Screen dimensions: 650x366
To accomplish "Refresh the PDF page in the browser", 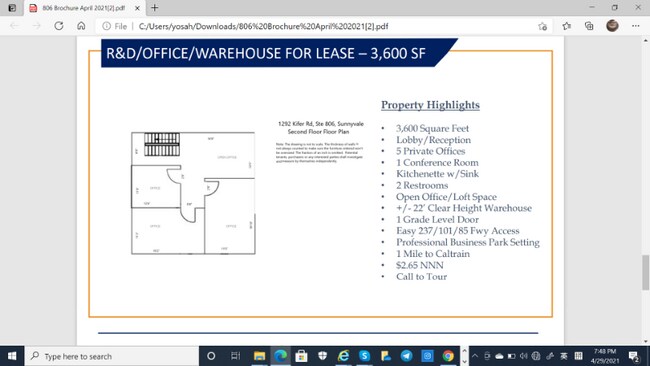I will [59, 26].
